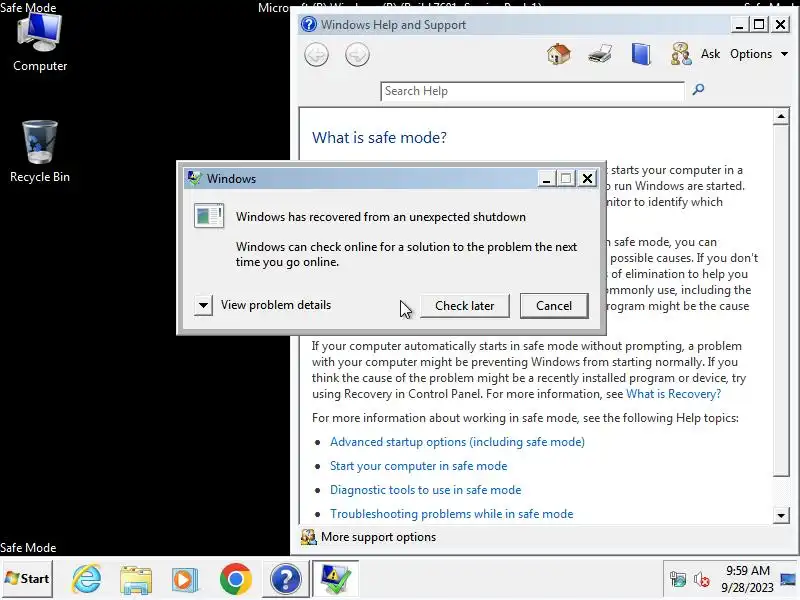The width and height of the screenshot is (800, 600).
Task: Click the Check later button
Action: (464, 306)
